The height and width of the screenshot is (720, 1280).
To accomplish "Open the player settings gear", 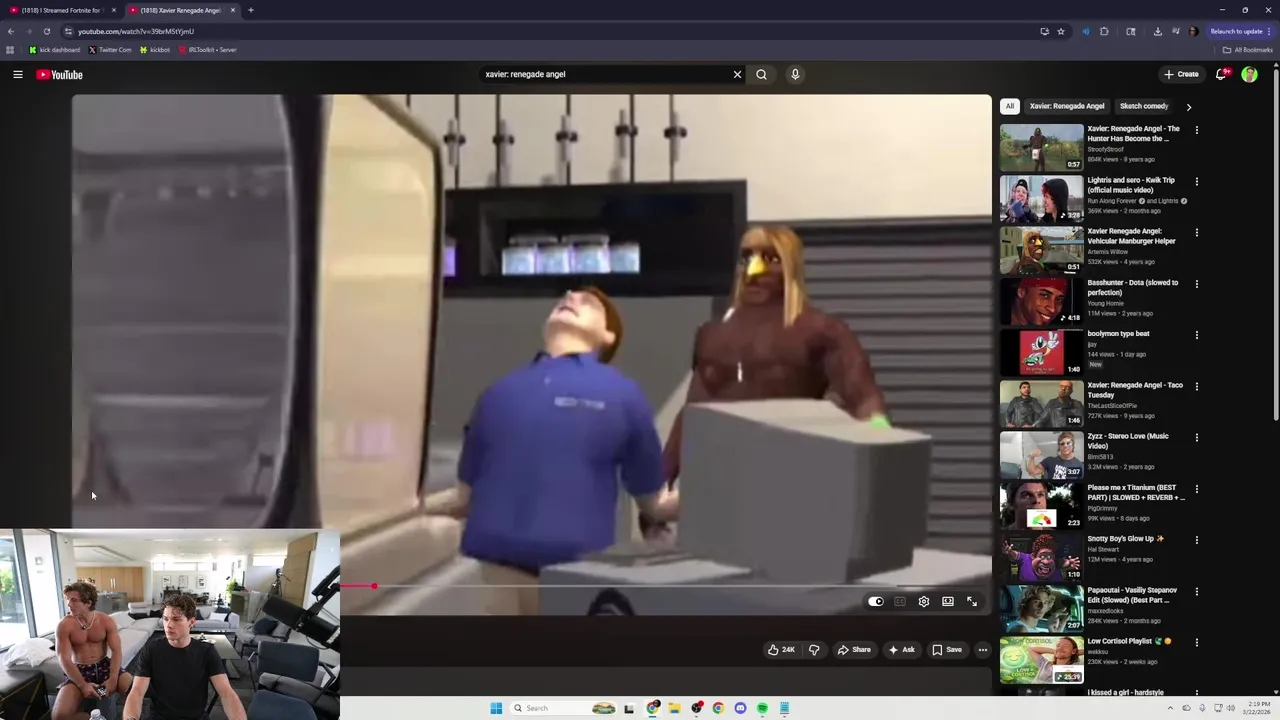I will pyautogui.click(x=923, y=602).
